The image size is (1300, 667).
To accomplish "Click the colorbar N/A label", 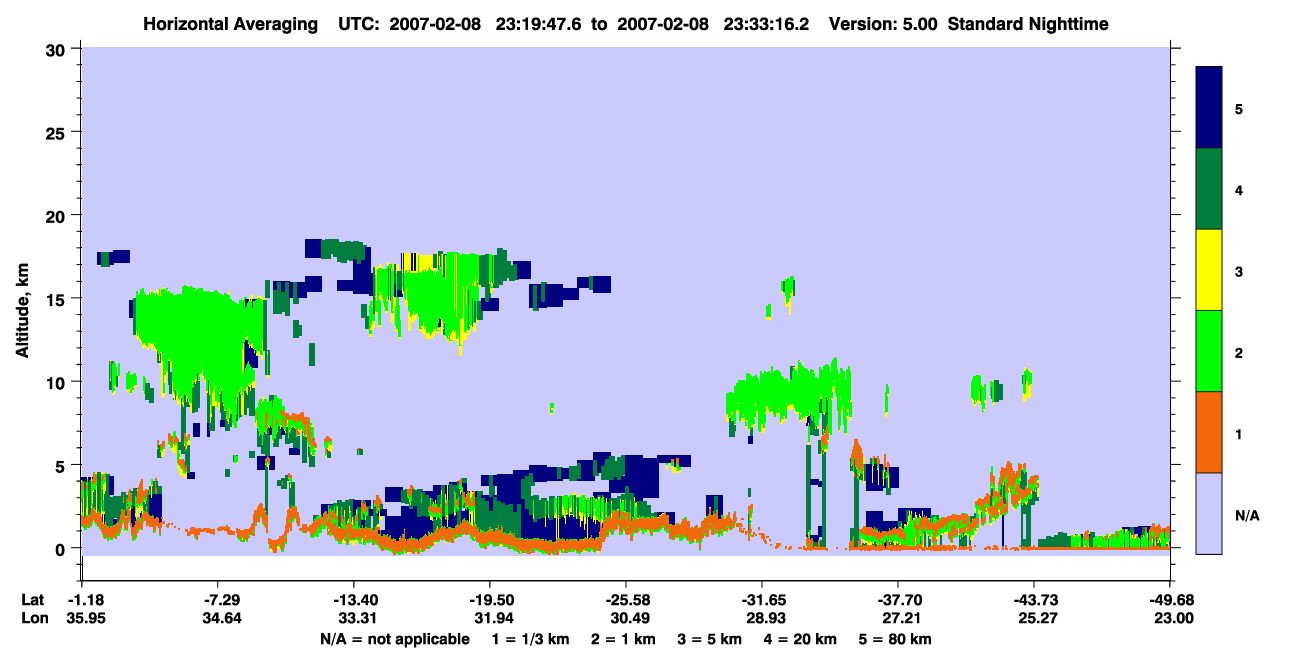I will pos(1246,515).
